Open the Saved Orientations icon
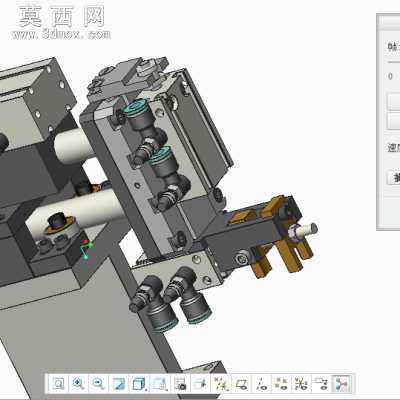This screenshot has width=400, height=400. (x=160, y=383)
